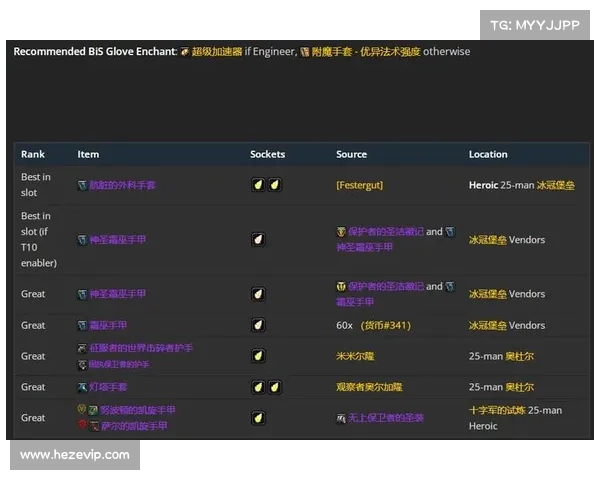Click icon beside the second 米米尔隆 row item
This screenshot has width=600, height=480.
coord(82,364)
